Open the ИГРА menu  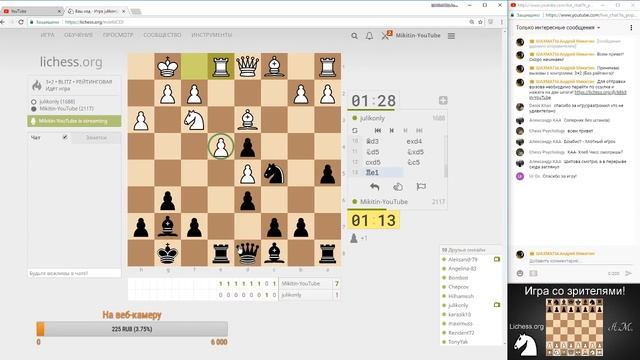tap(47, 35)
